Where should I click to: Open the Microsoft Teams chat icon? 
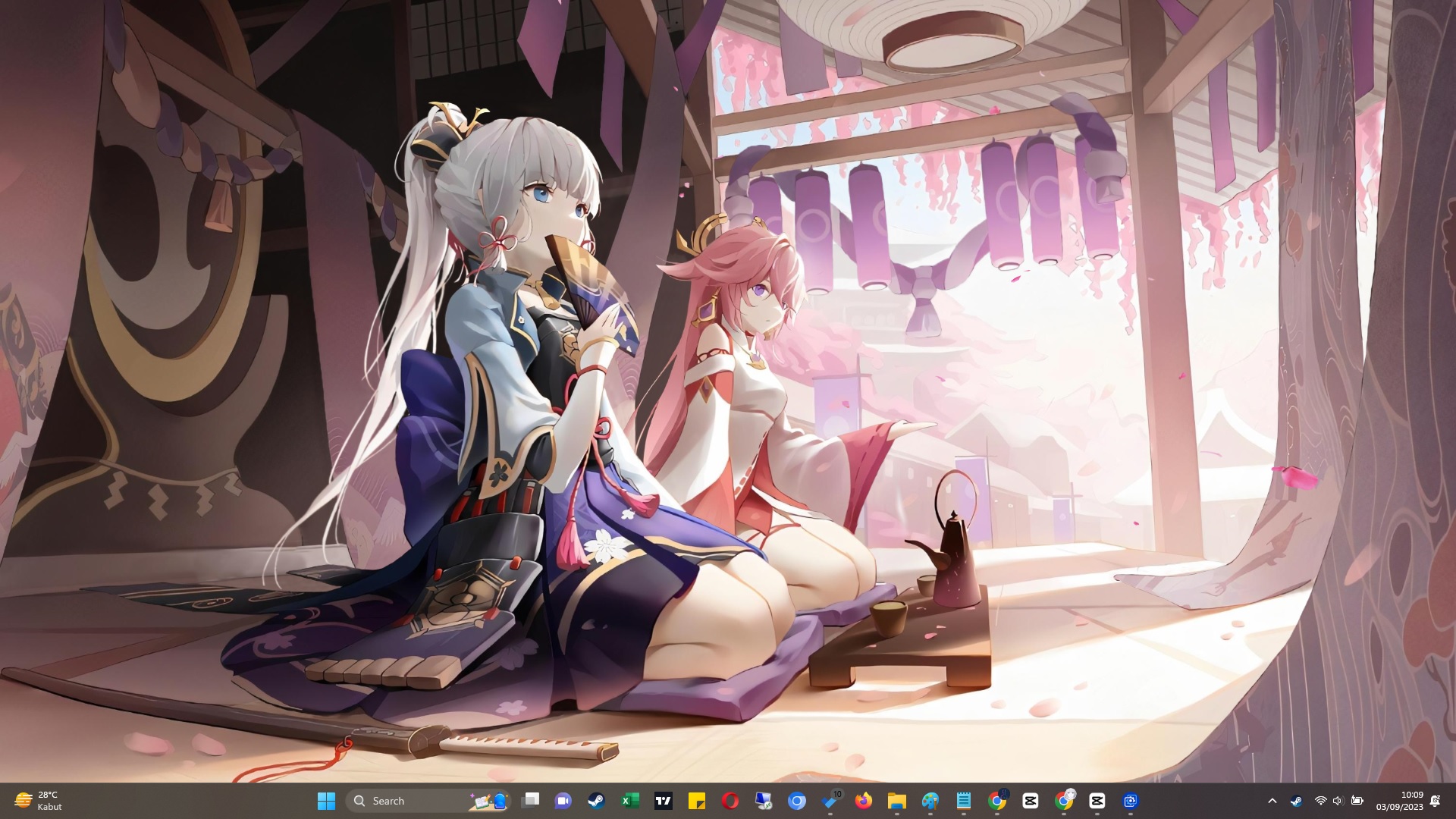tap(563, 801)
